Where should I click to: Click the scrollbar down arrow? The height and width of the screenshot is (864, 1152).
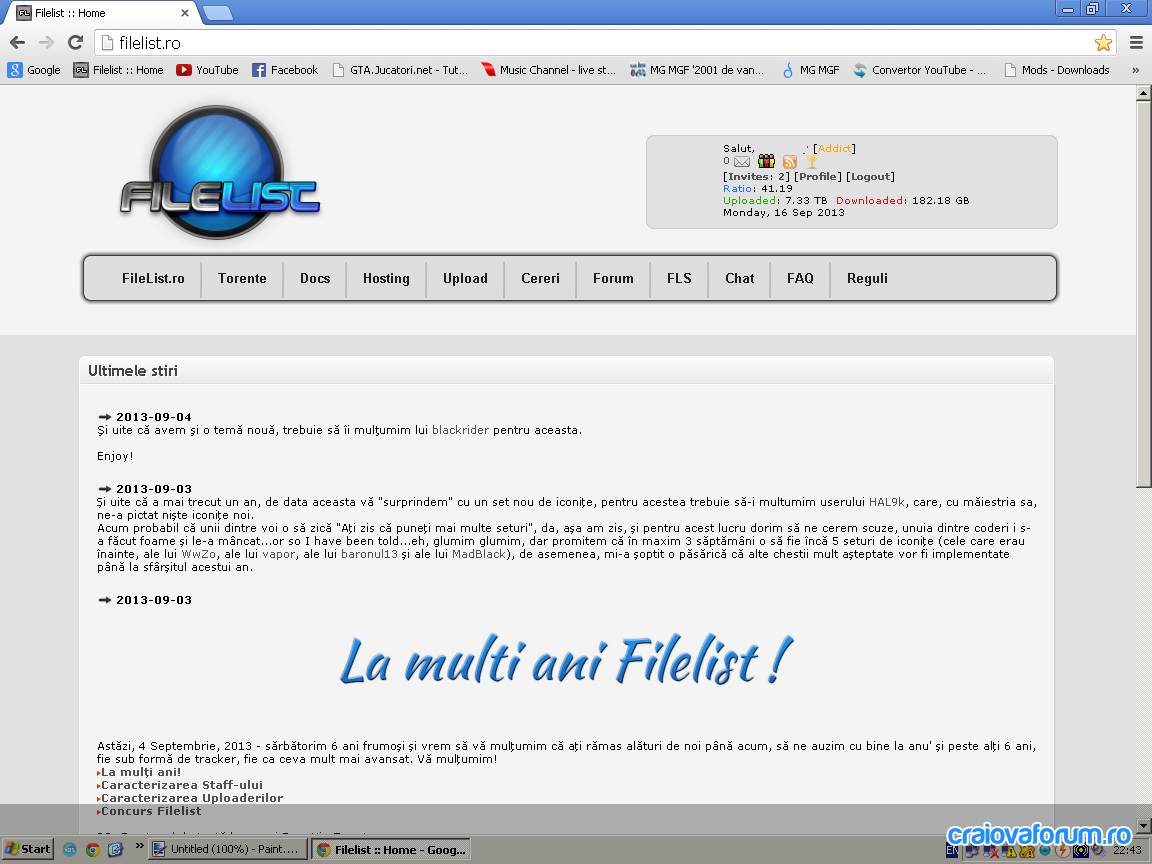tap(1143, 827)
